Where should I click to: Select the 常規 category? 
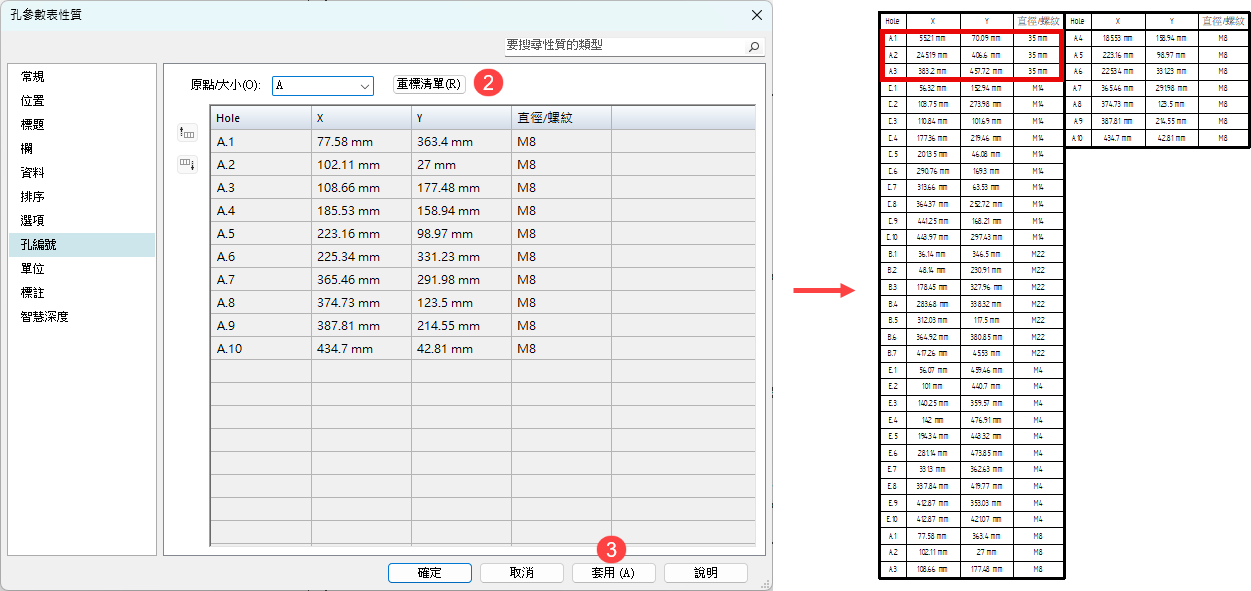click(x=33, y=77)
